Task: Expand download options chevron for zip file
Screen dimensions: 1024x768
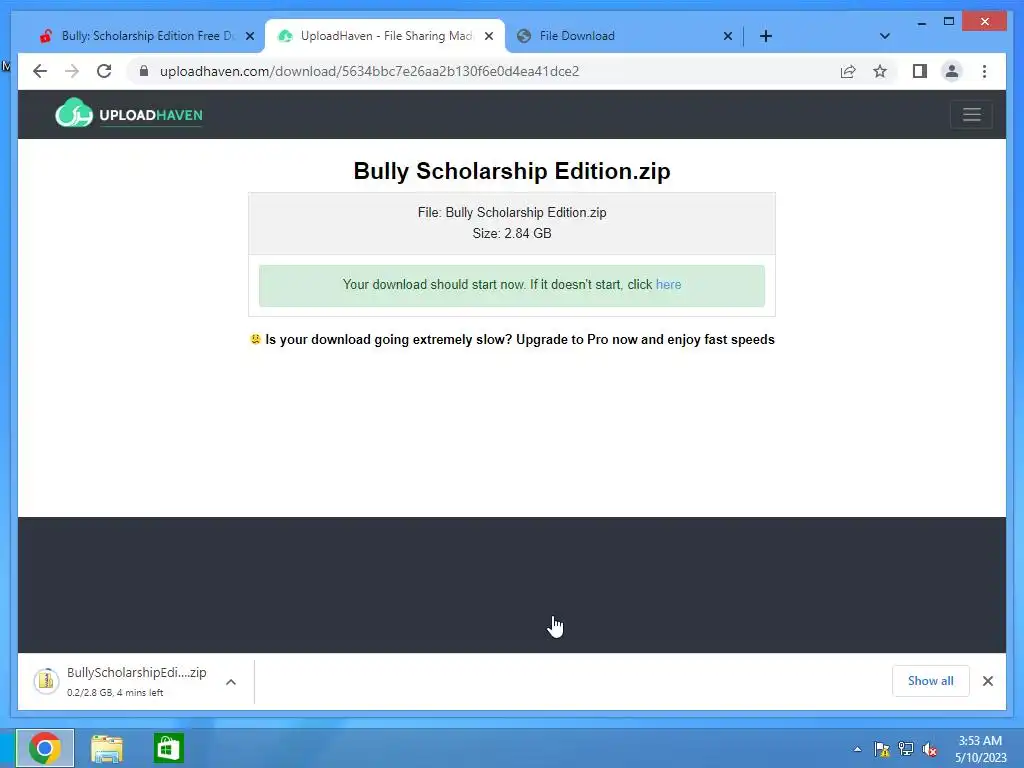Action: click(231, 682)
